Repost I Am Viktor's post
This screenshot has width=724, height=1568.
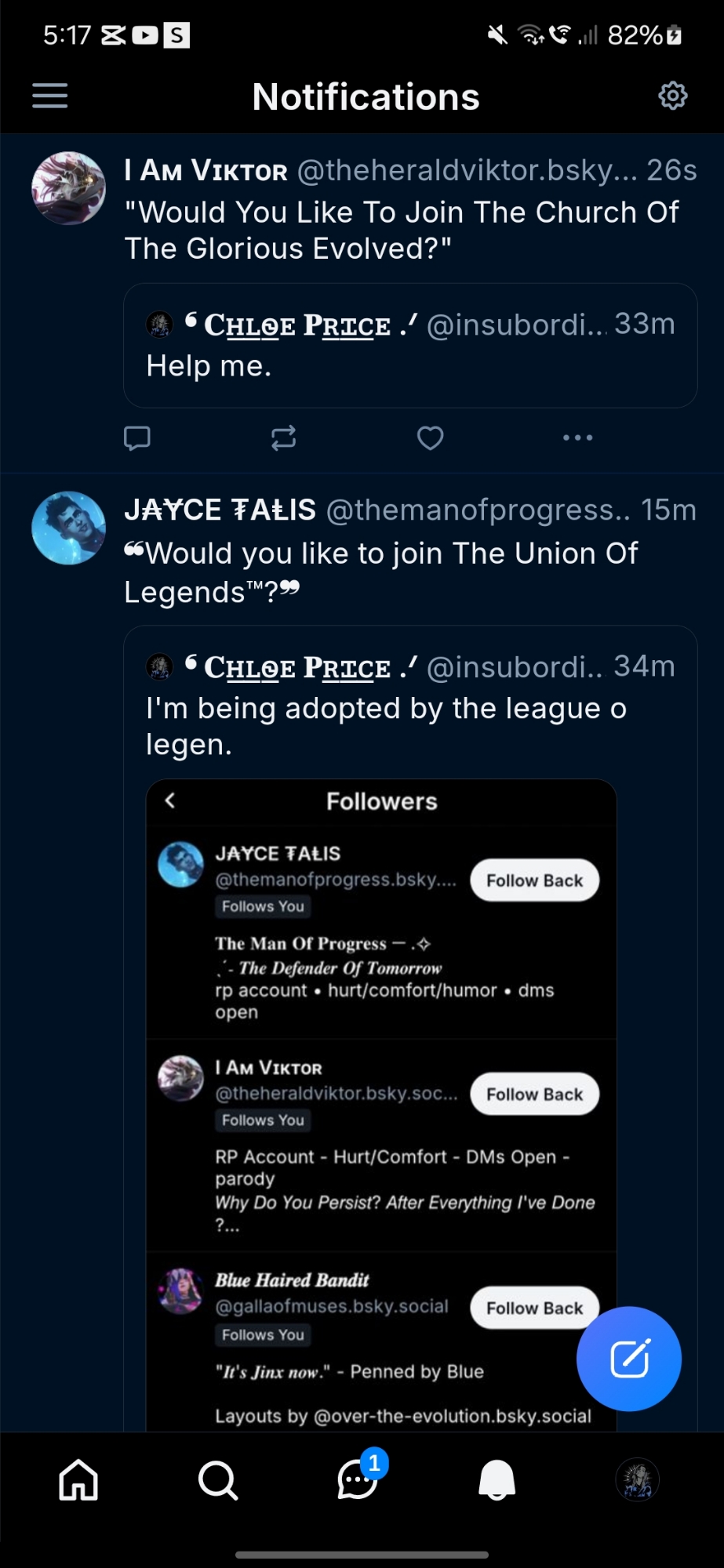283,437
